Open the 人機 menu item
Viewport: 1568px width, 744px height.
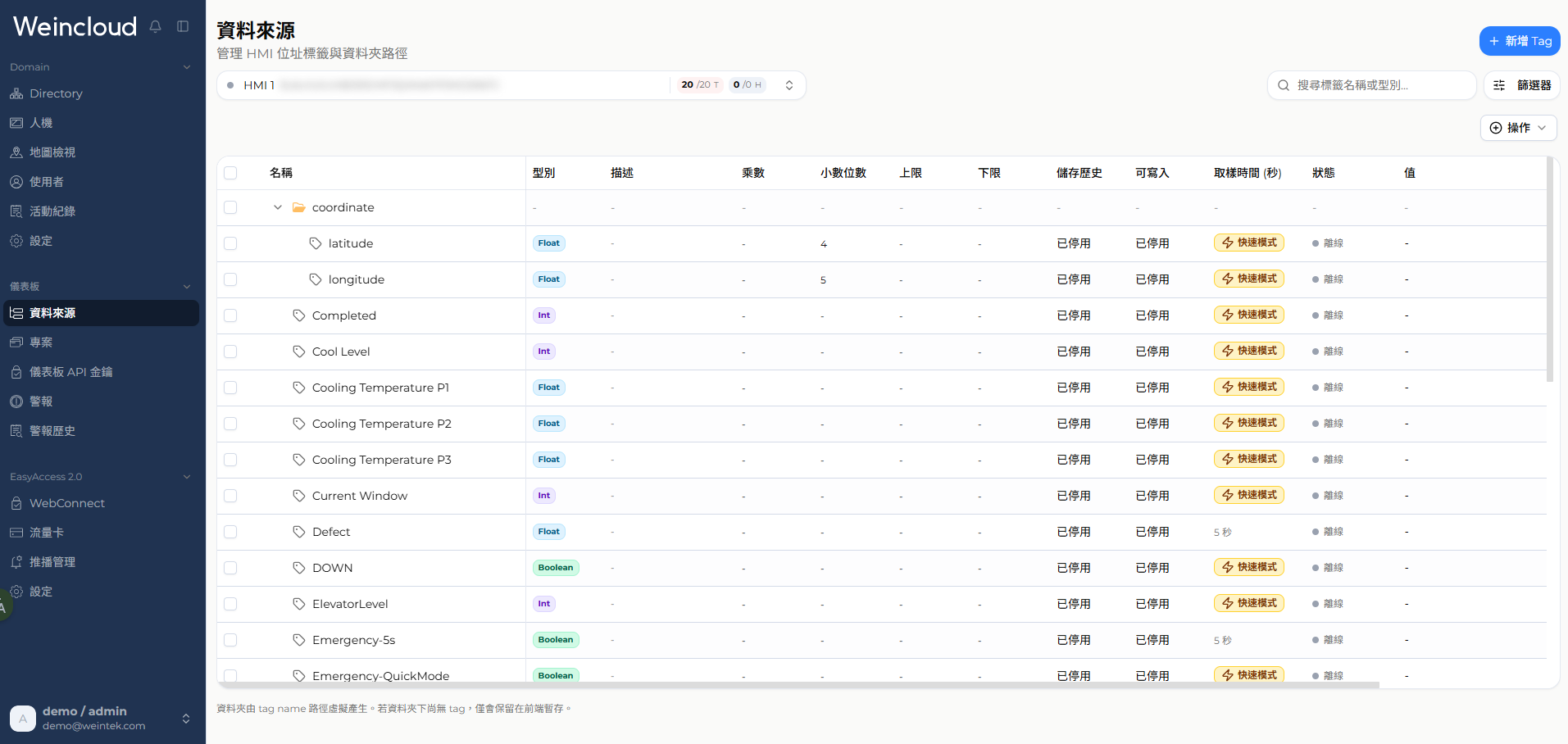click(x=102, y=123)
